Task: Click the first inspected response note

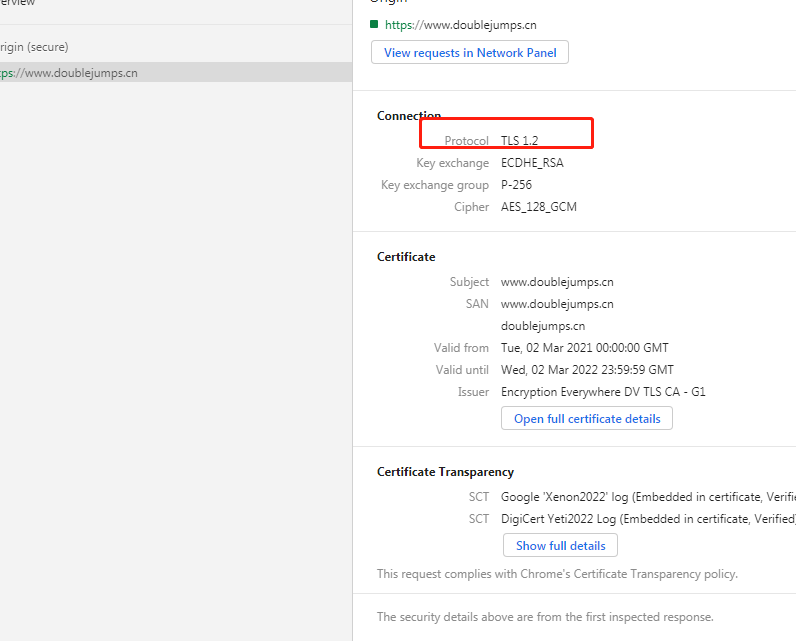Action: pyautogui.click(x=545, y=617)
